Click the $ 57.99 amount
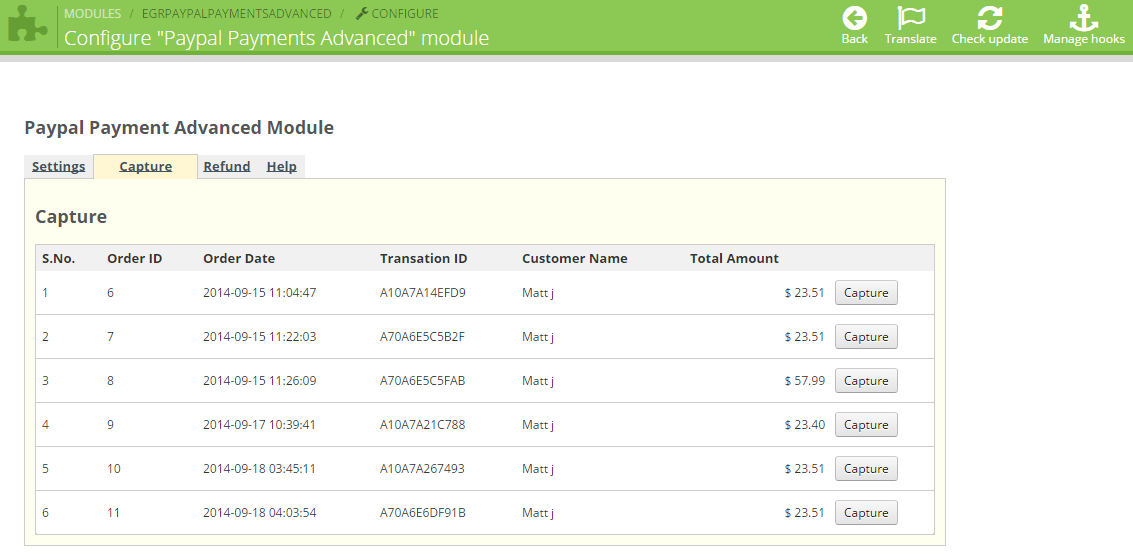The width and height of the screenshot is (1133, 560). pyautogui.click(x=804, y=381)
